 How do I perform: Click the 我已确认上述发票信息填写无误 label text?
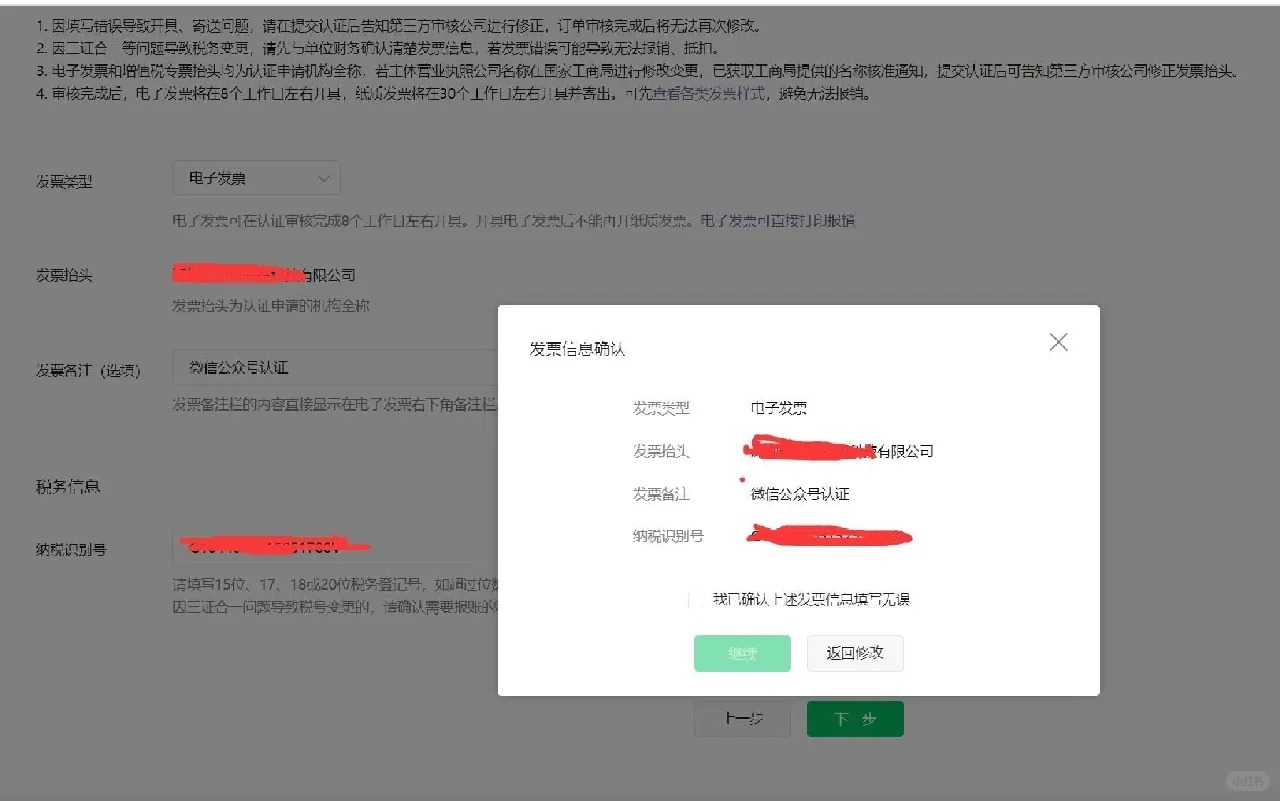click(x=811, y=600)
